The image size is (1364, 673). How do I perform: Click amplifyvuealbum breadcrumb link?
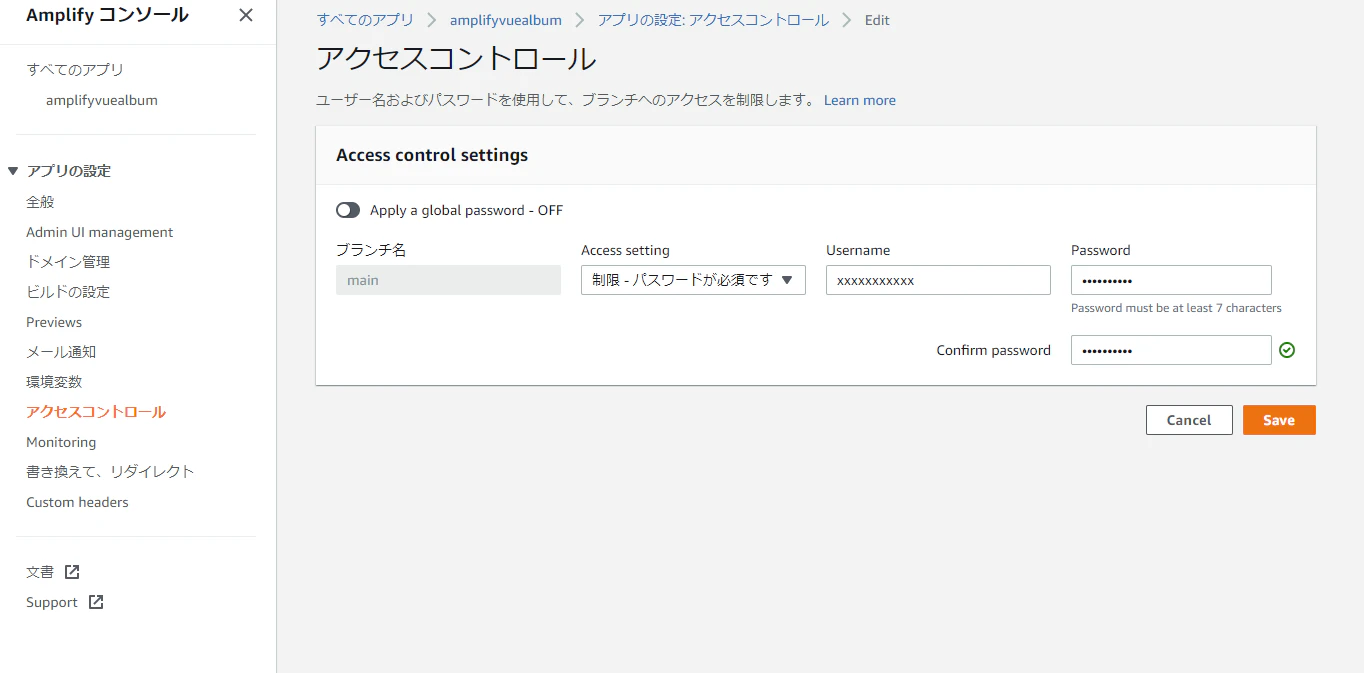coord(506,20)
